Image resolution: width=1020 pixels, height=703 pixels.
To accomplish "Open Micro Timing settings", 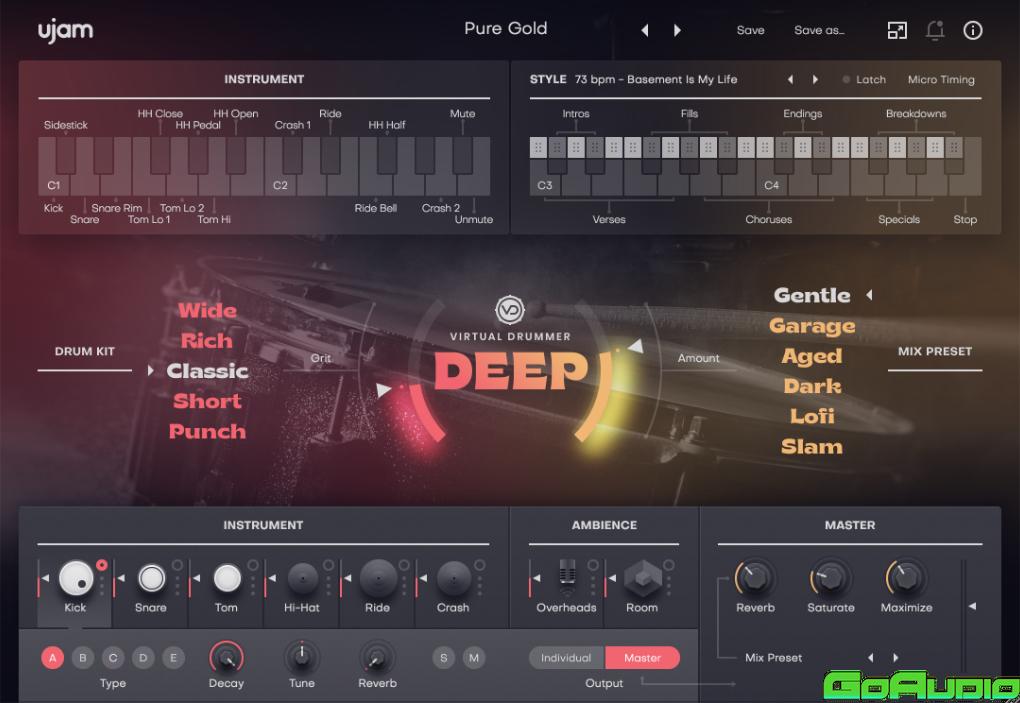I will 941,79.
